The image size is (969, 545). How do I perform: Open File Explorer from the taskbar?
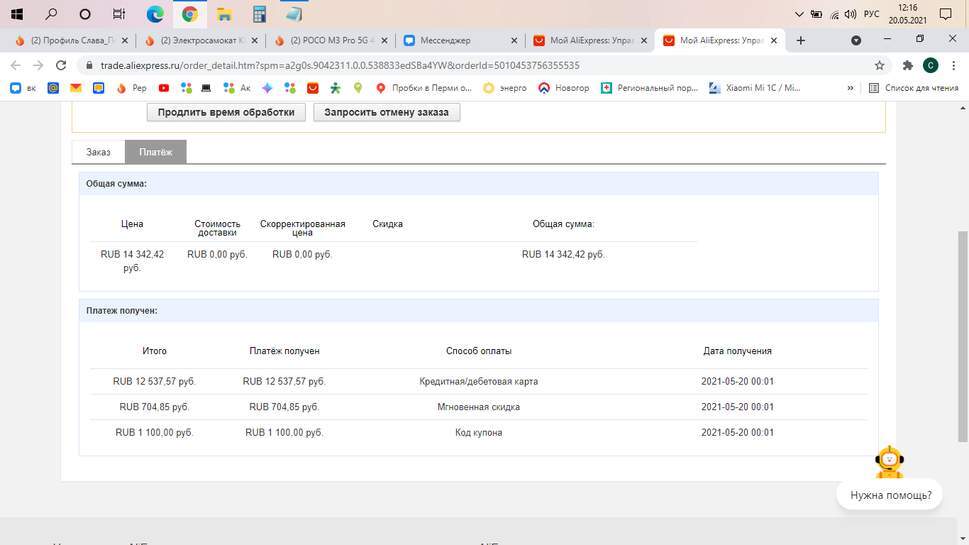click(225, 14)
